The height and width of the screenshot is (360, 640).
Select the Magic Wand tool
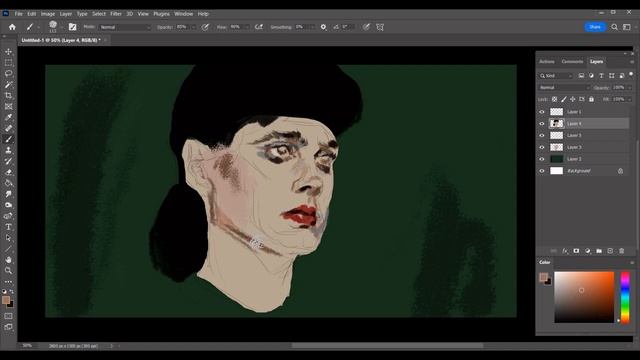(x=8, y=84)
